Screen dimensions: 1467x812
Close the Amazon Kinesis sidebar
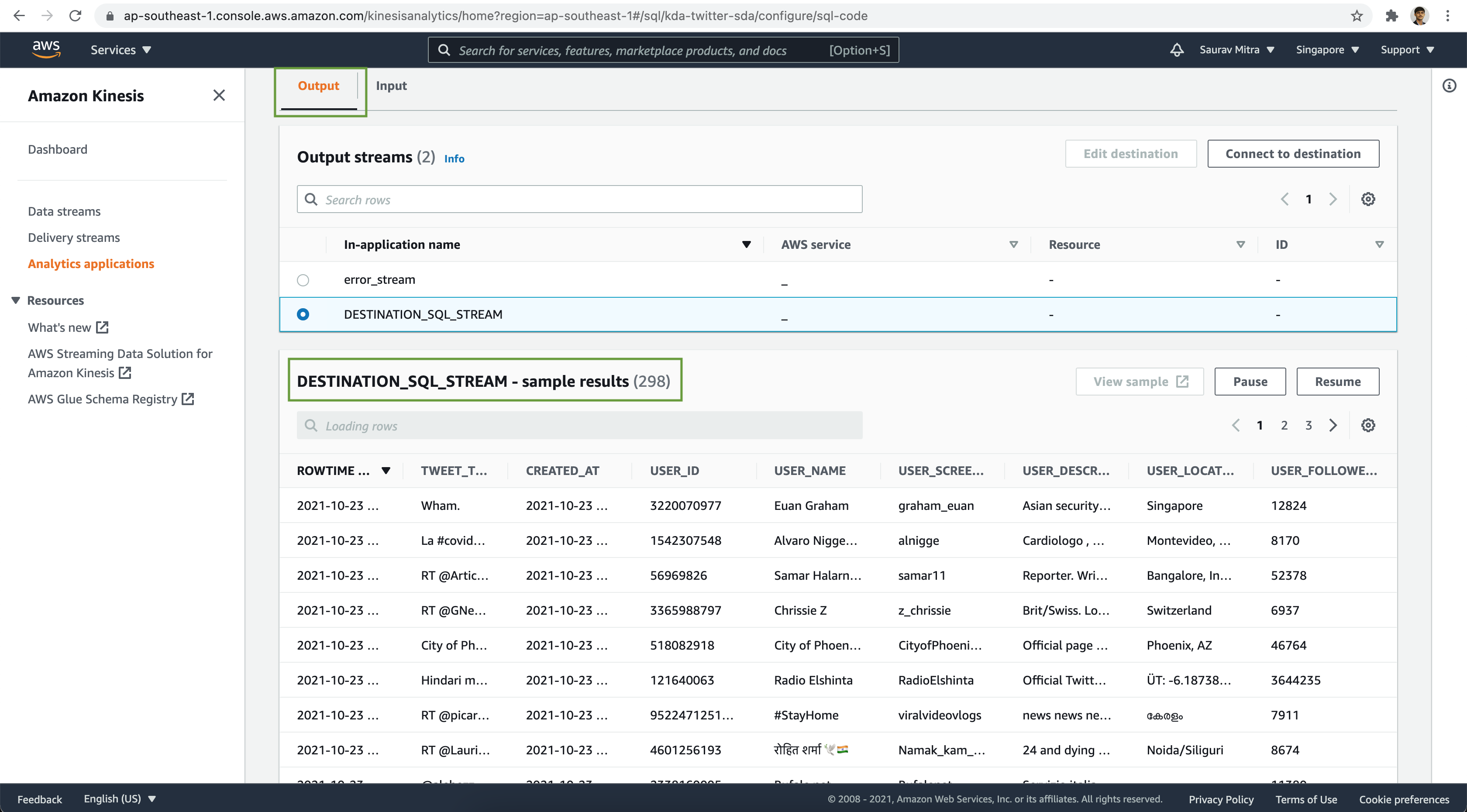tap(219, 95)
